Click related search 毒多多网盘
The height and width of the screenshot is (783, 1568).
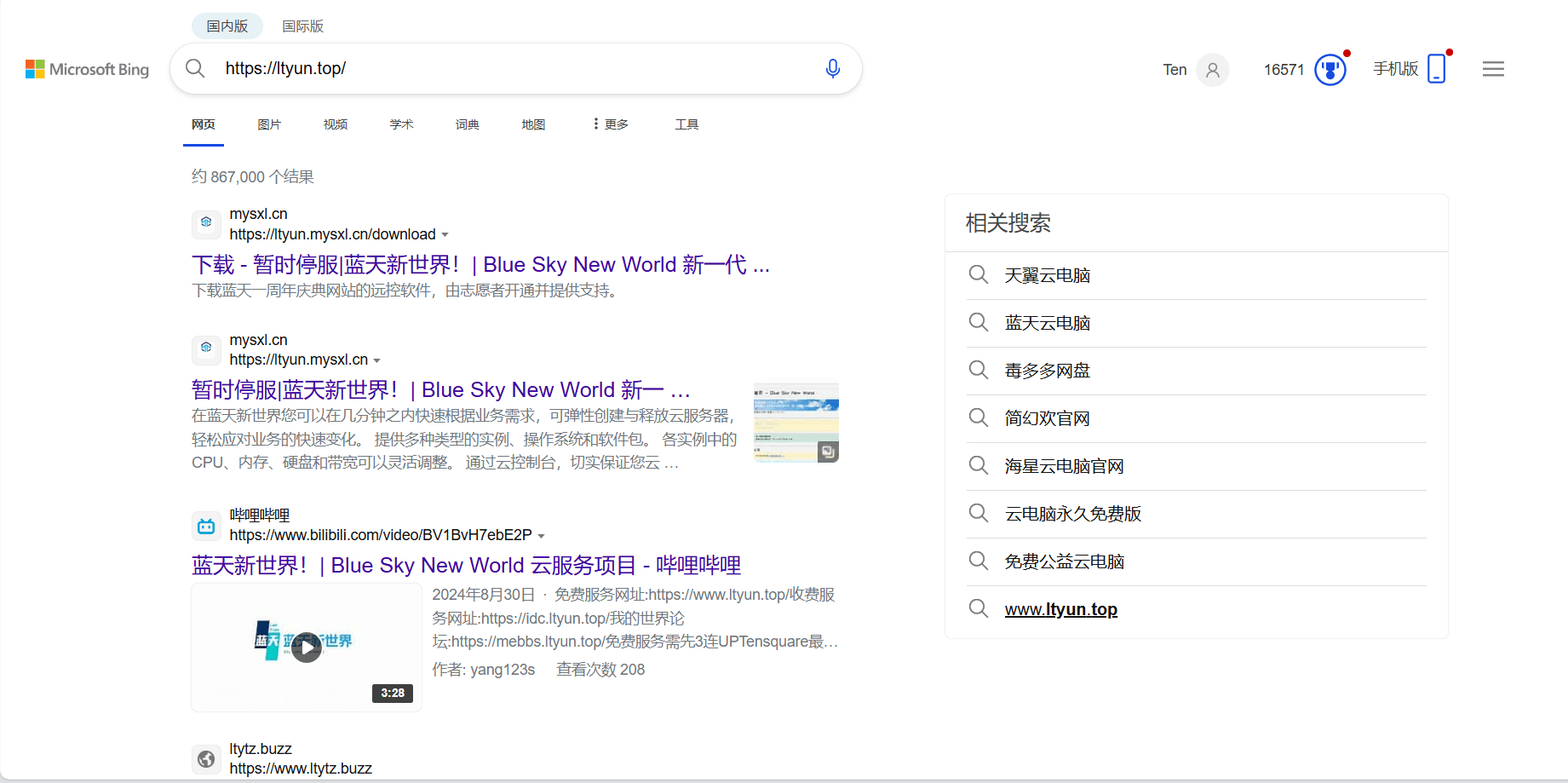click(x=1048, y=371)
